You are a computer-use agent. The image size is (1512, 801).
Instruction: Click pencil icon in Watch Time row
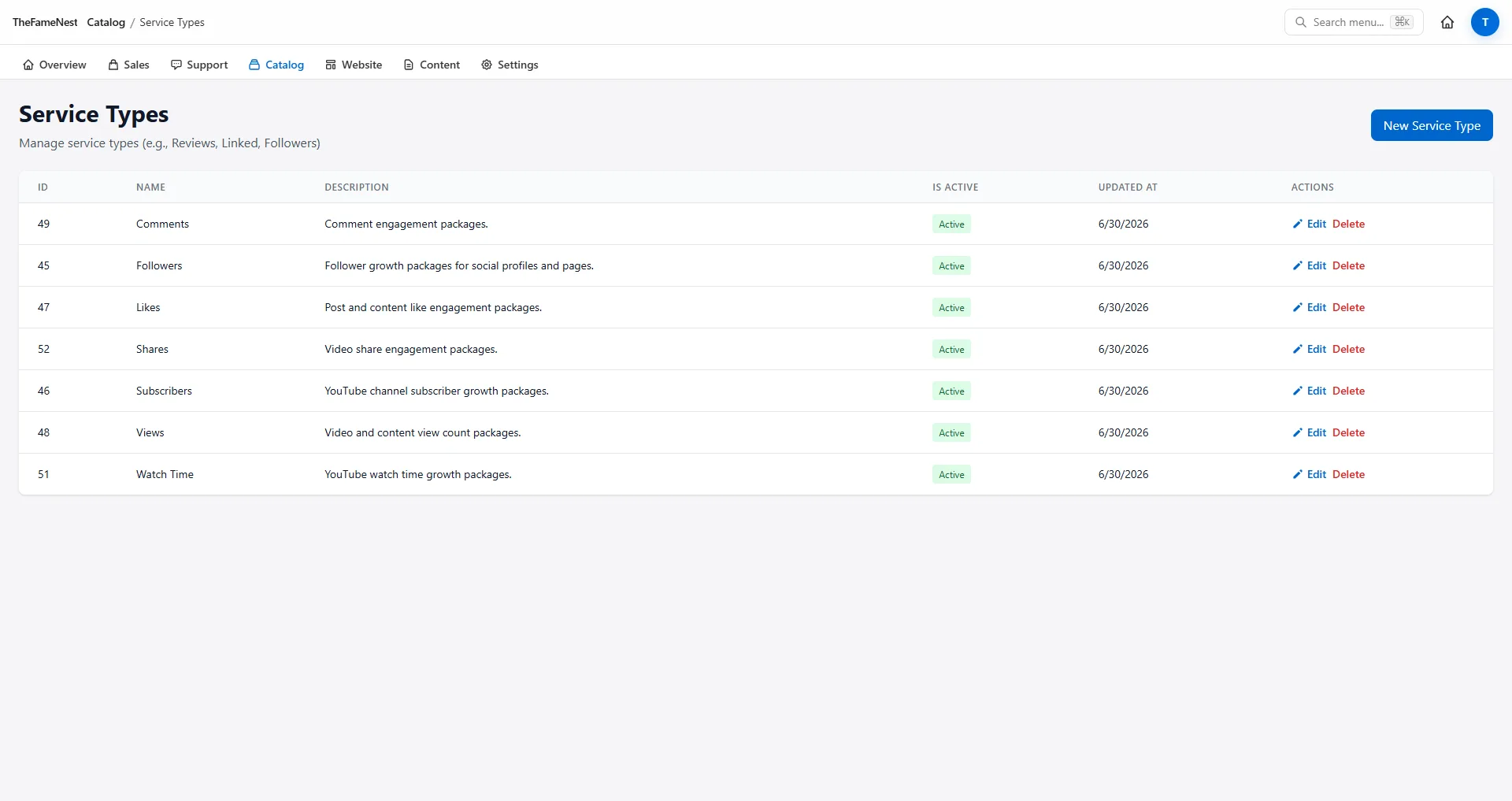pos(1298,474)
